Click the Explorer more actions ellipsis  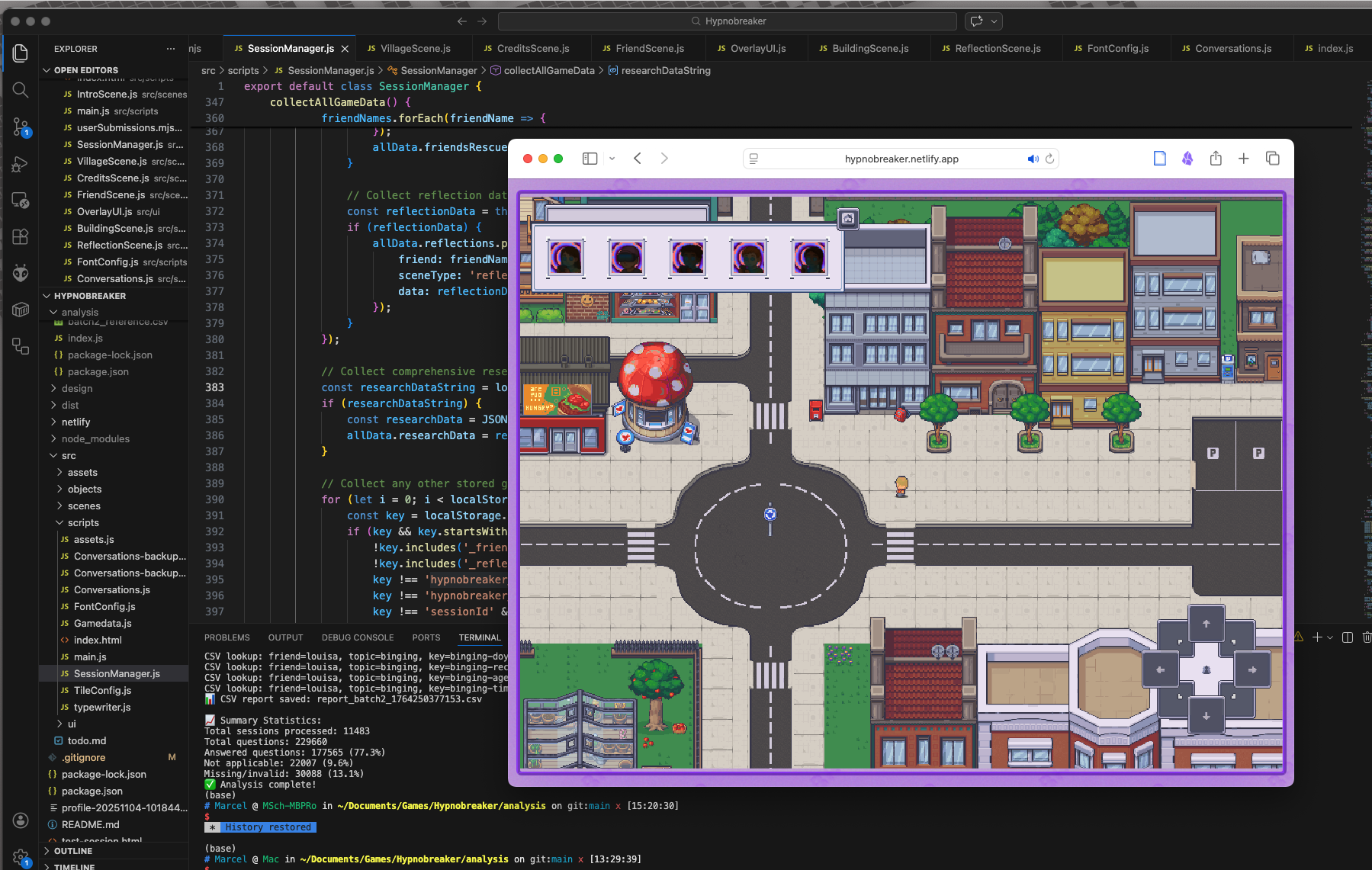tap(170, 49)
